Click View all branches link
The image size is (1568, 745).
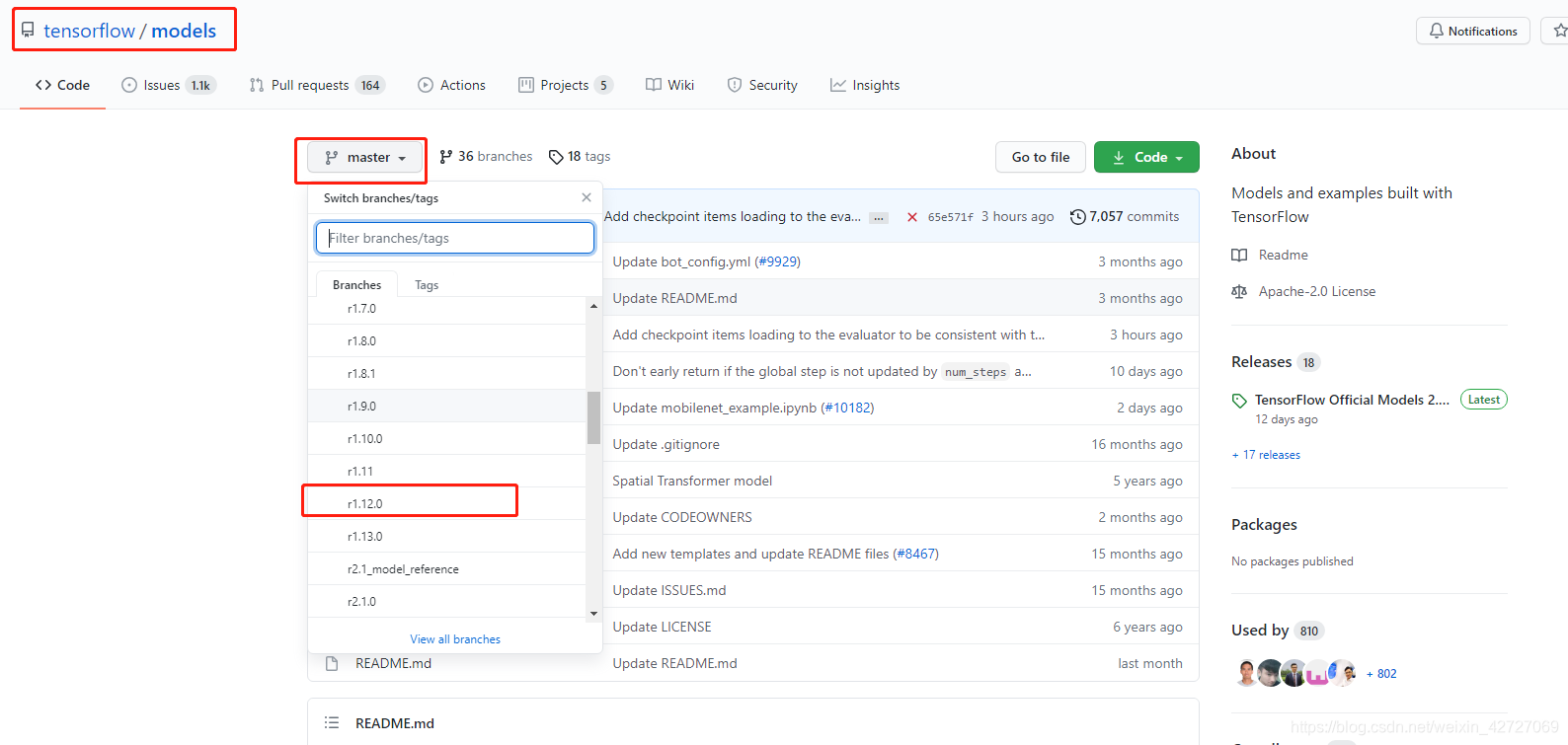tap(455, 639)
